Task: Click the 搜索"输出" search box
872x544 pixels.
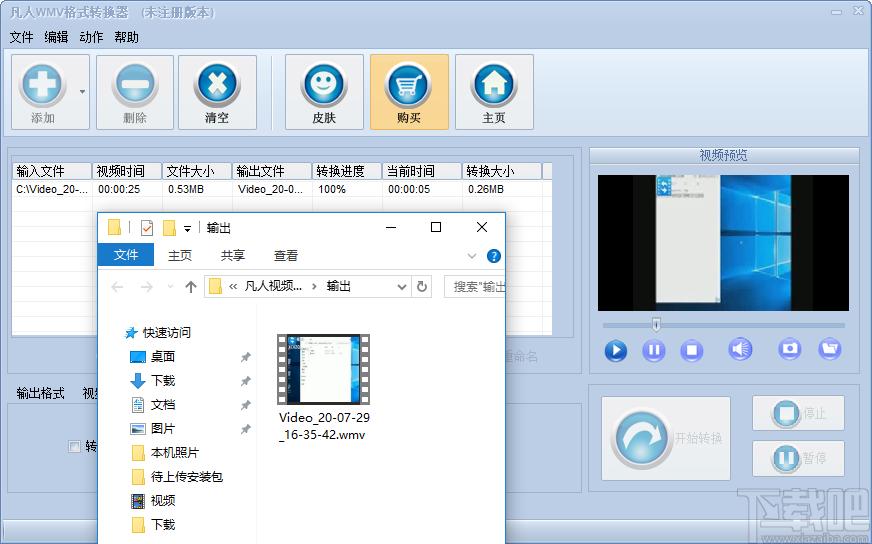Action: (475, 286)
